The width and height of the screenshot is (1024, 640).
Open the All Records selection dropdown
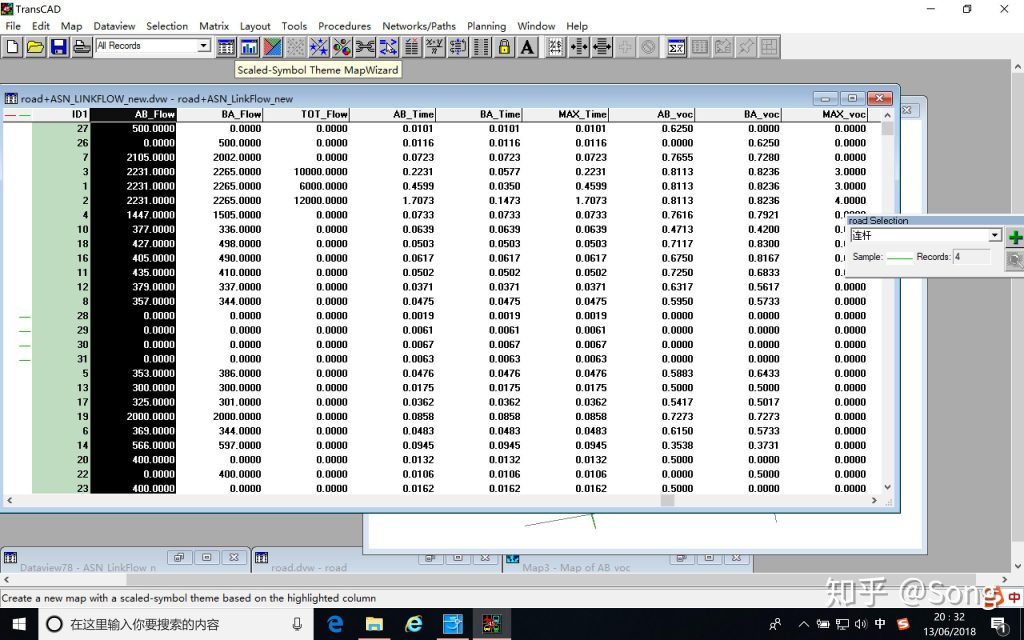coord(204,46)
